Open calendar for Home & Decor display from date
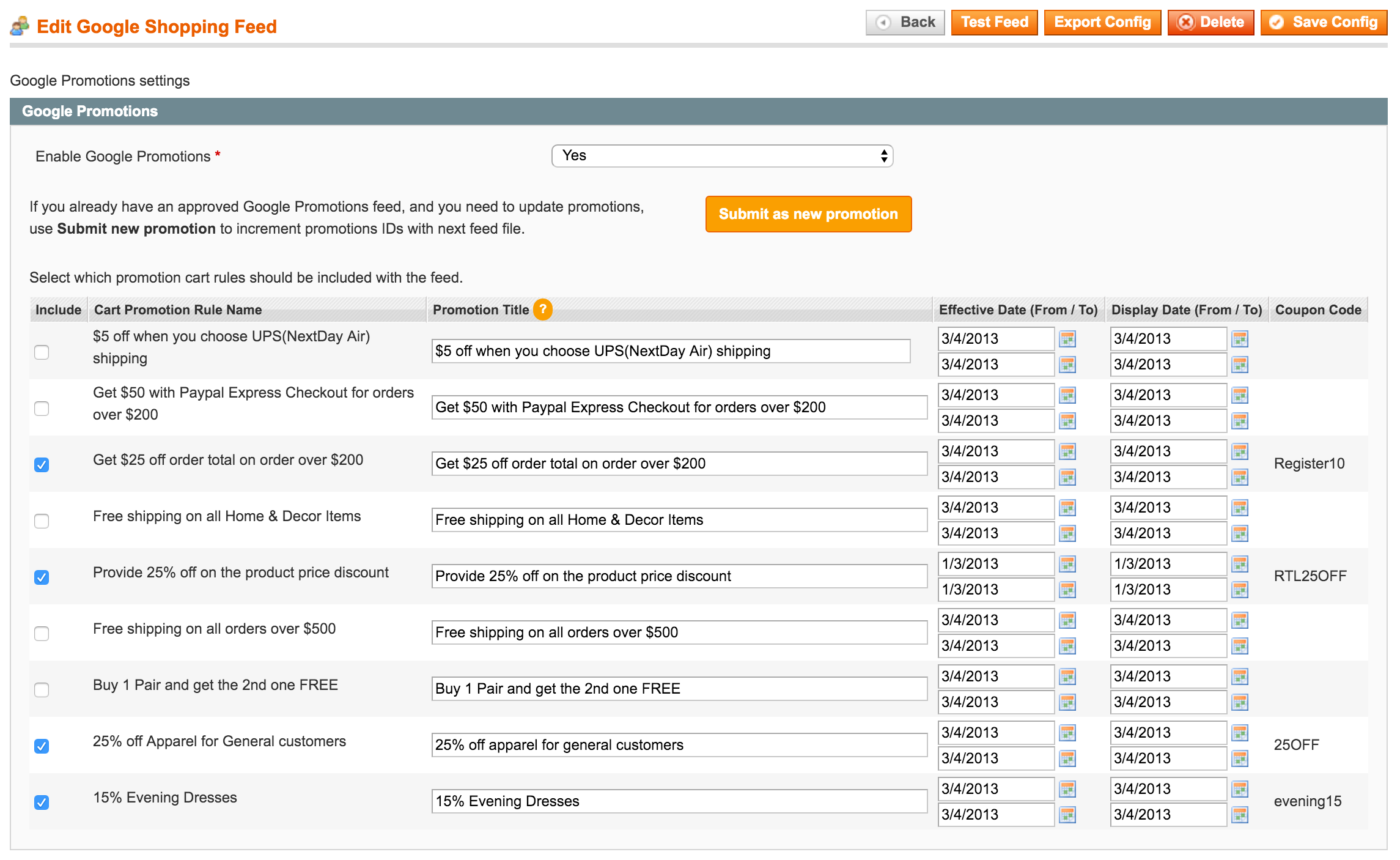This screenshot has height=860, width=1400. pos(1240,508)
